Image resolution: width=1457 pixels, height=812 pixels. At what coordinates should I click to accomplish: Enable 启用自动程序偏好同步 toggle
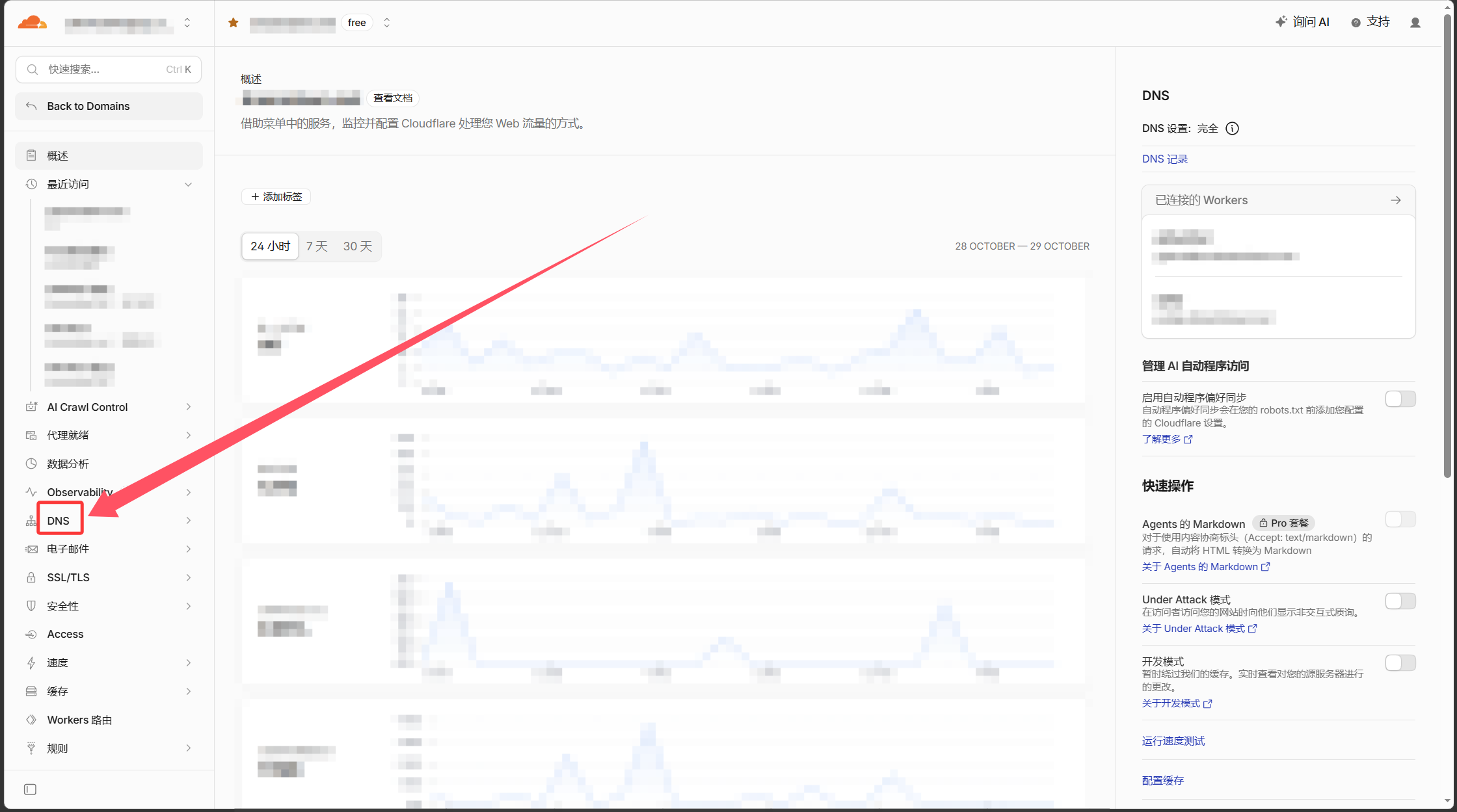point(1400,399)
